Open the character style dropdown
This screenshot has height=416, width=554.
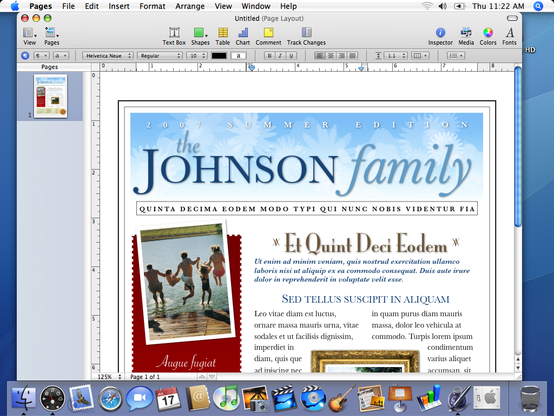tap(61, 55)
